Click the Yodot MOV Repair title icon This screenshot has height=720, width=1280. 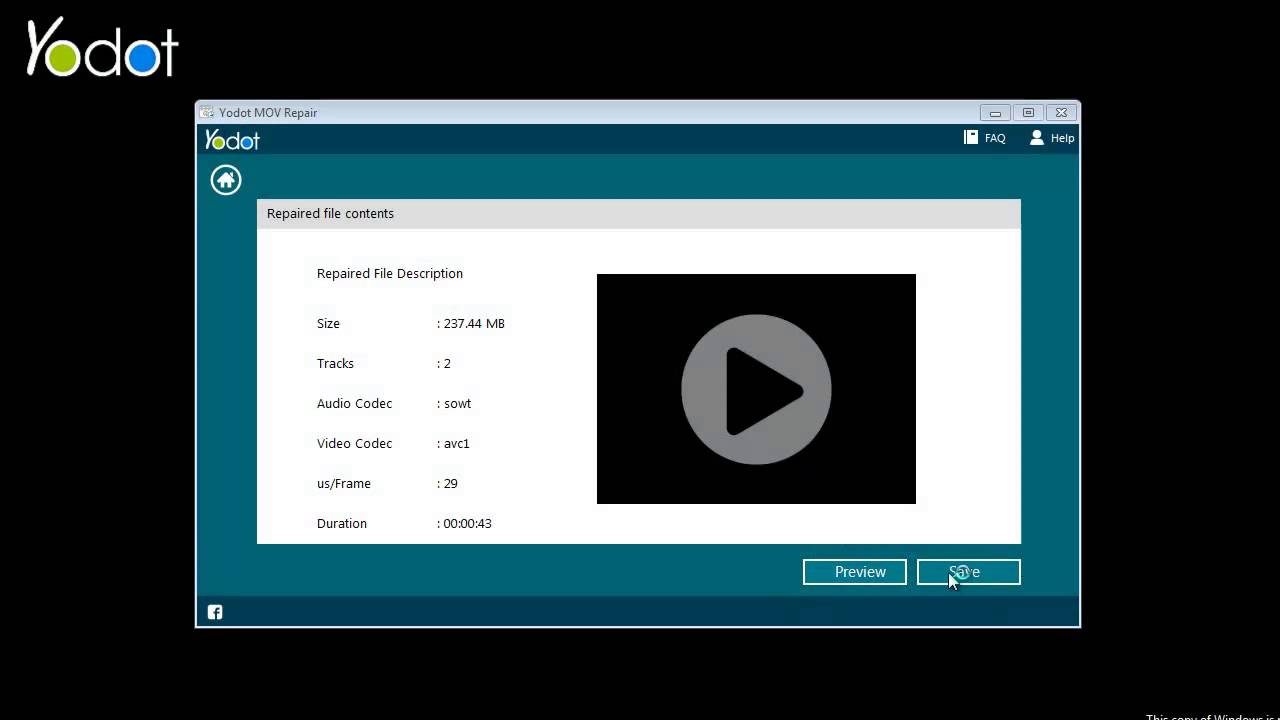coord(207,112)
